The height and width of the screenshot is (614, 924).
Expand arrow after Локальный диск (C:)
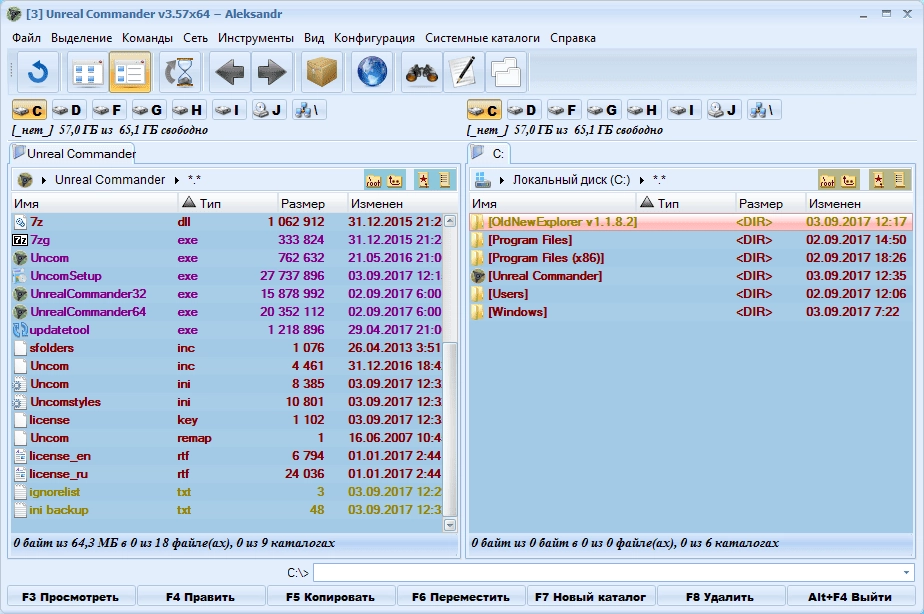click(x=642, y=180)
